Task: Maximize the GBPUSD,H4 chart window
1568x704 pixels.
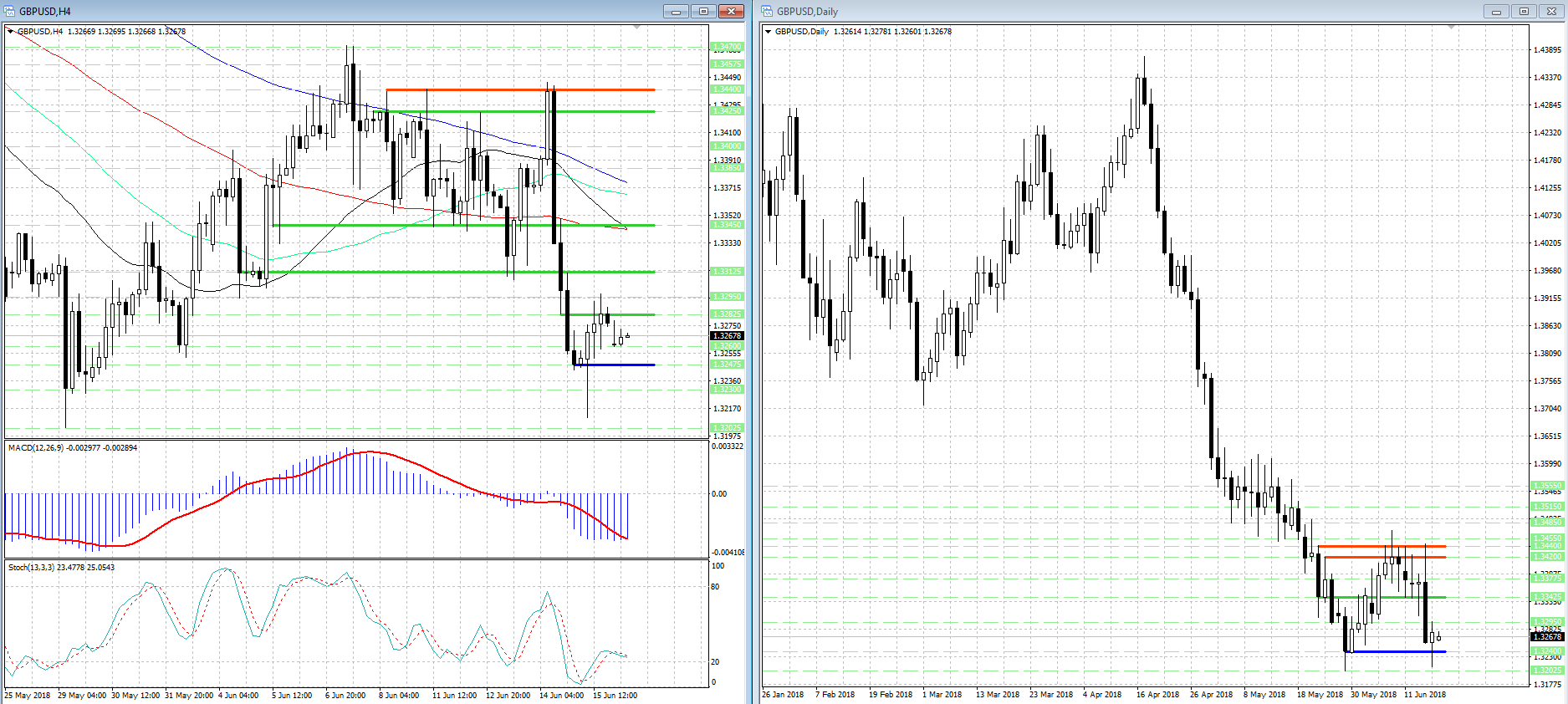Action: coord(703,11)
